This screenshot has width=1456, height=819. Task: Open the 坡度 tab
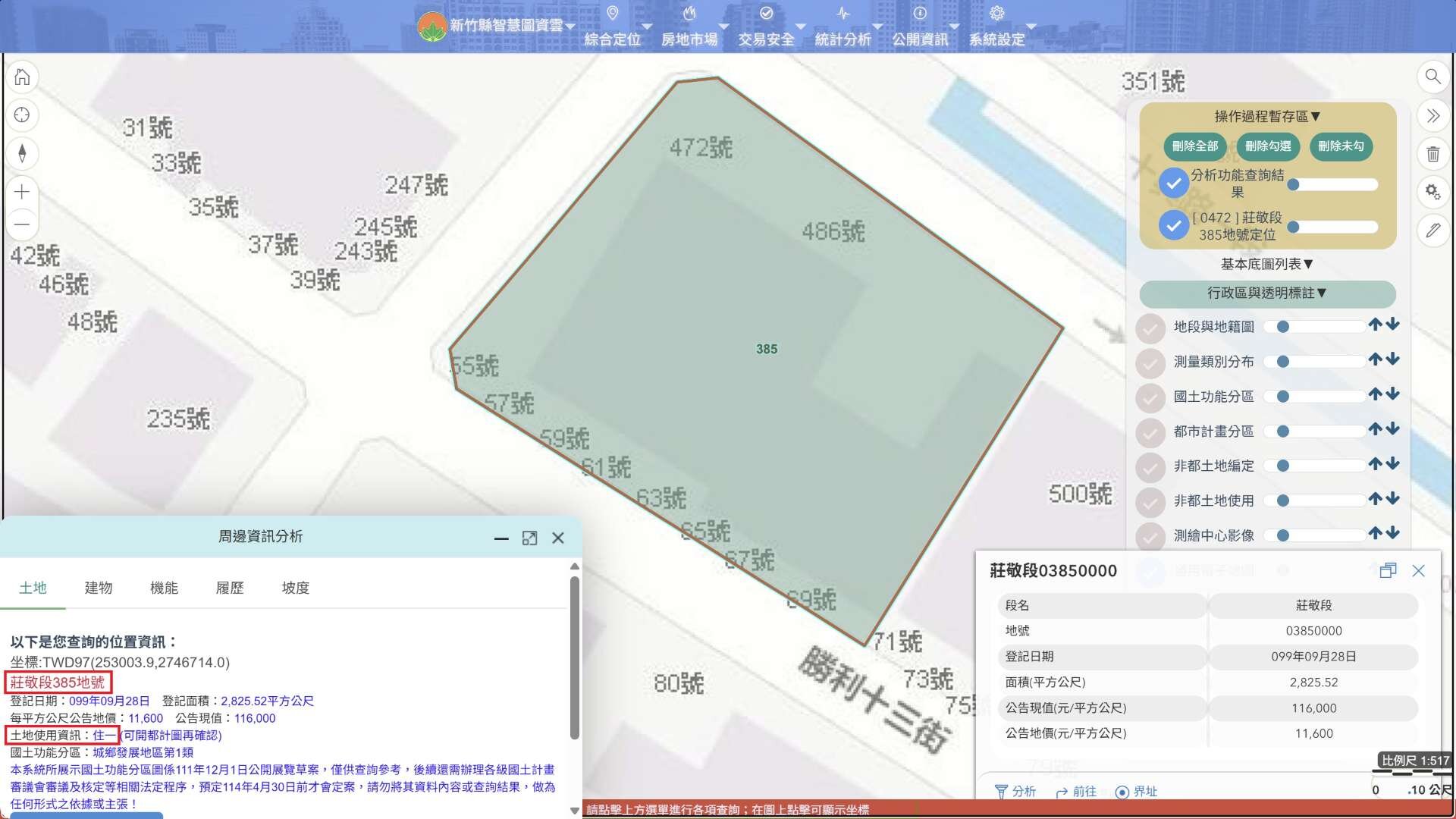click(295, 588)
